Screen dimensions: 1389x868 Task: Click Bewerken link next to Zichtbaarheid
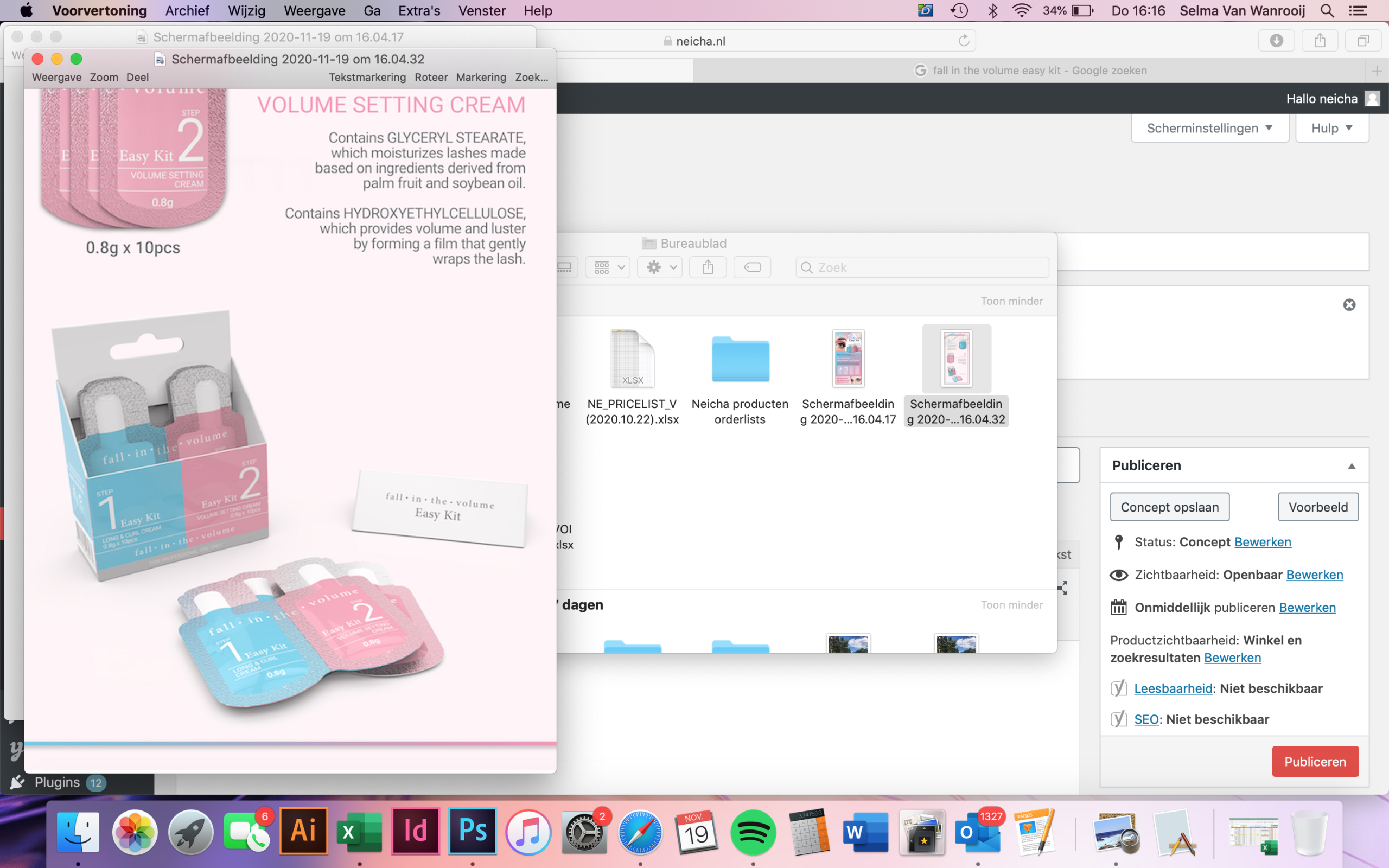pos(1314,575)
